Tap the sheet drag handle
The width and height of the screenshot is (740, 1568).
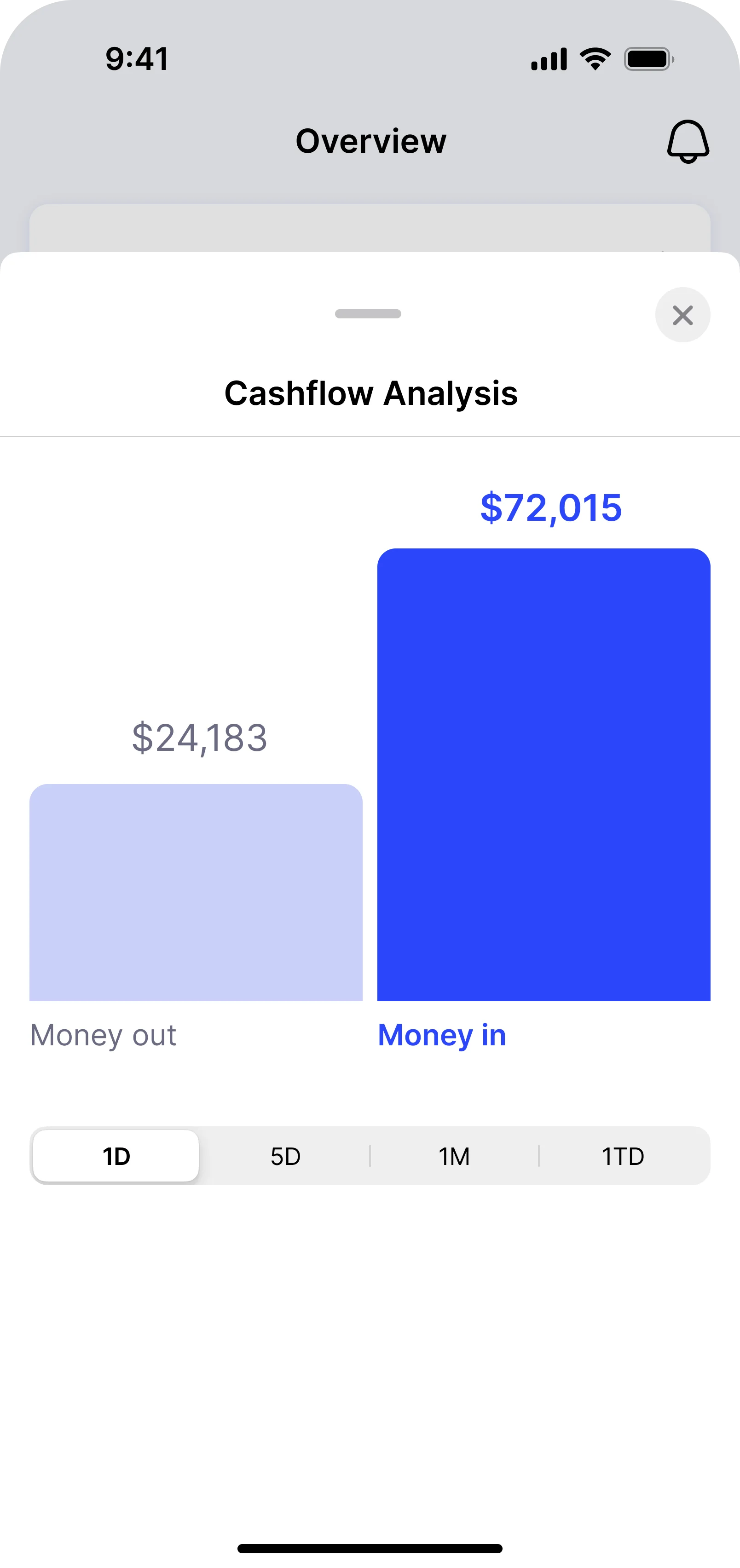(x=368, y=314)
